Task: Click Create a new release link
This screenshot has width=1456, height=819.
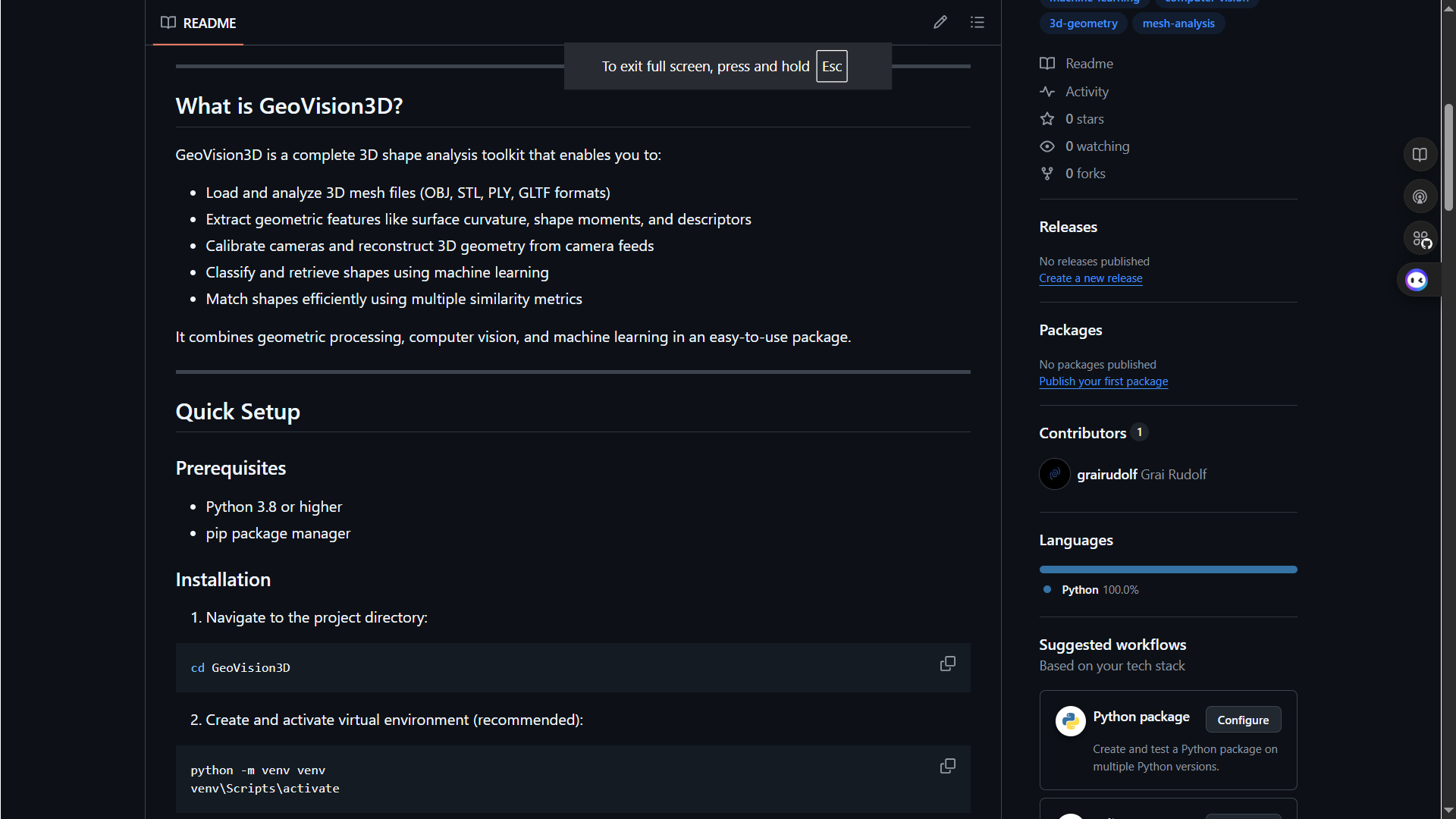Action: click(x=1090, y=278)
